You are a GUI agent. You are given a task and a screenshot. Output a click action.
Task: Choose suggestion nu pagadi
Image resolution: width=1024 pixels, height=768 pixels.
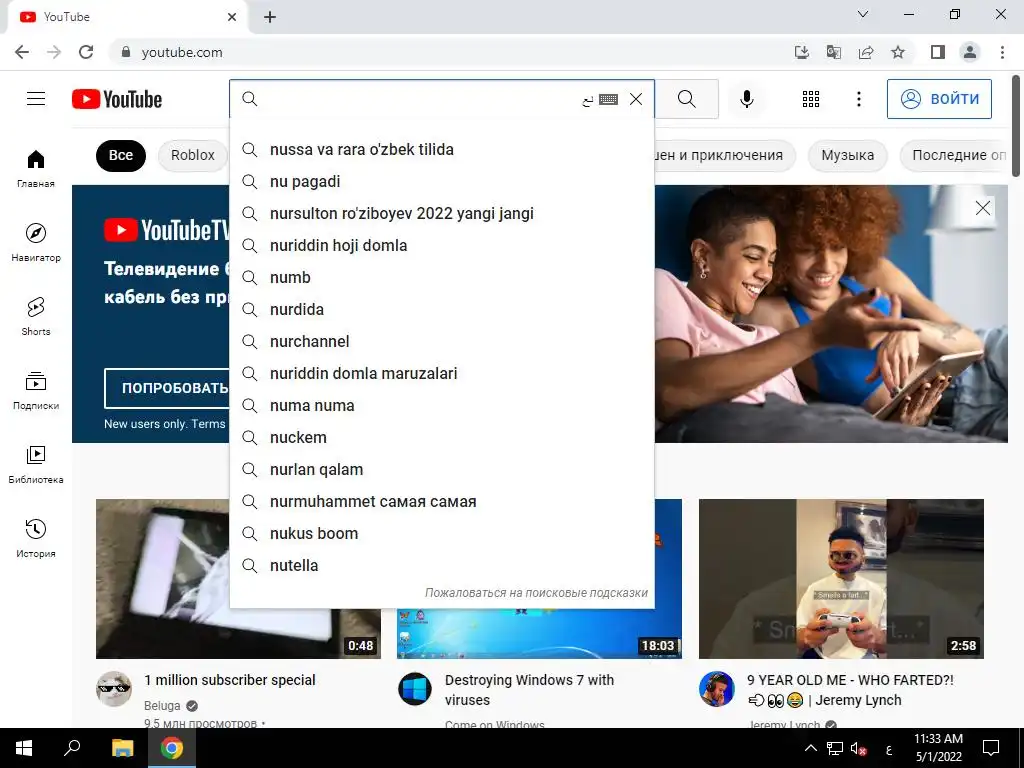(x=441, y=182)
